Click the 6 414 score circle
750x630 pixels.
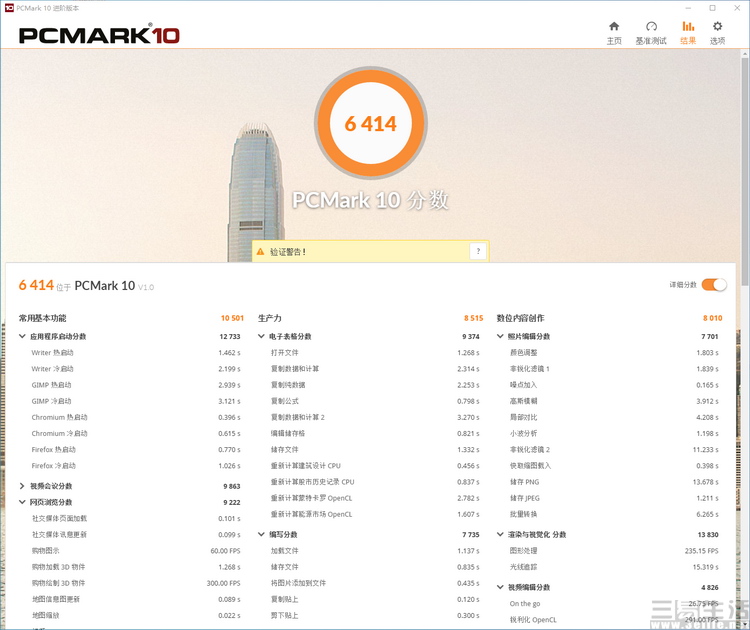coord(371,123)
